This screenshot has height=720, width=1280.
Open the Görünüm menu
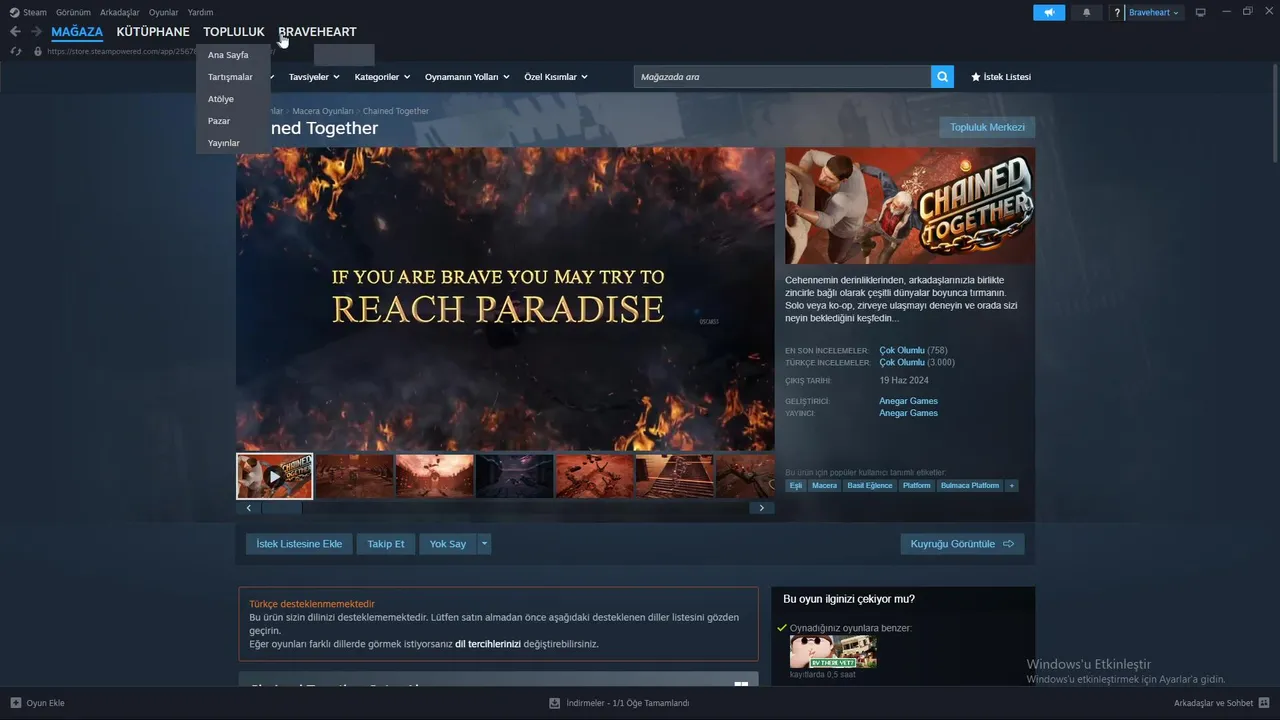74,13
